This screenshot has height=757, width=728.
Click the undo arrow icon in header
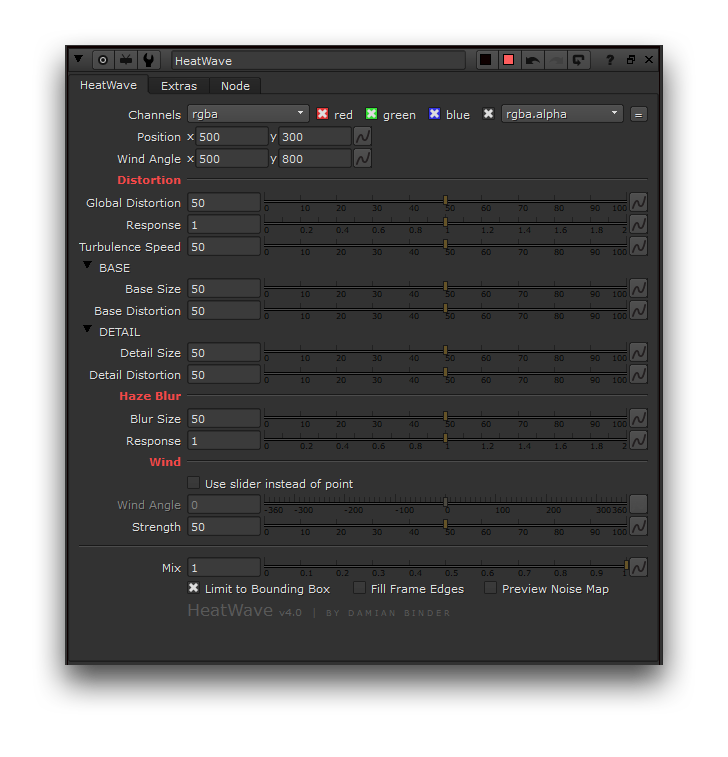pyautogui.click(x=532, y=60)
